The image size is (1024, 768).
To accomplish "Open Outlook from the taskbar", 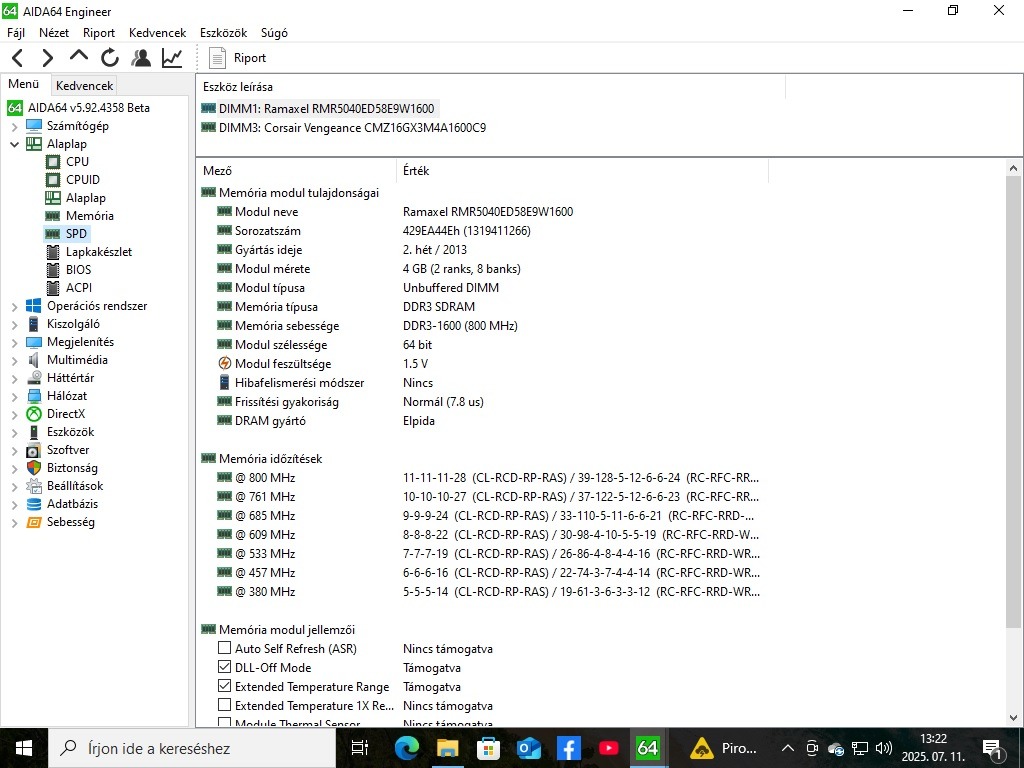I will click(x=528, y=748).
